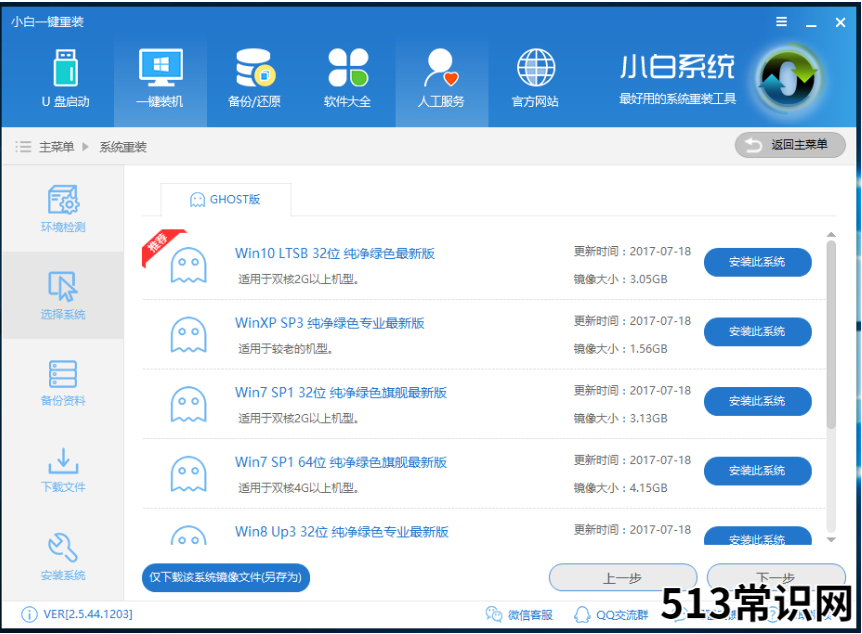This screenshot has height=634, width=862.
Task: Select the 一键装机 toolbar icon
Action: [160, 78]
